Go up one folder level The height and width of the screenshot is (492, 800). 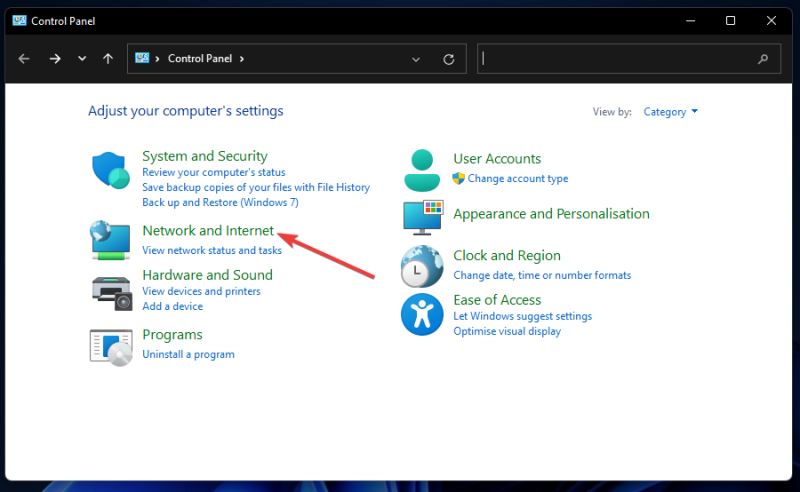pyautogui.click(x=108, y=59)
